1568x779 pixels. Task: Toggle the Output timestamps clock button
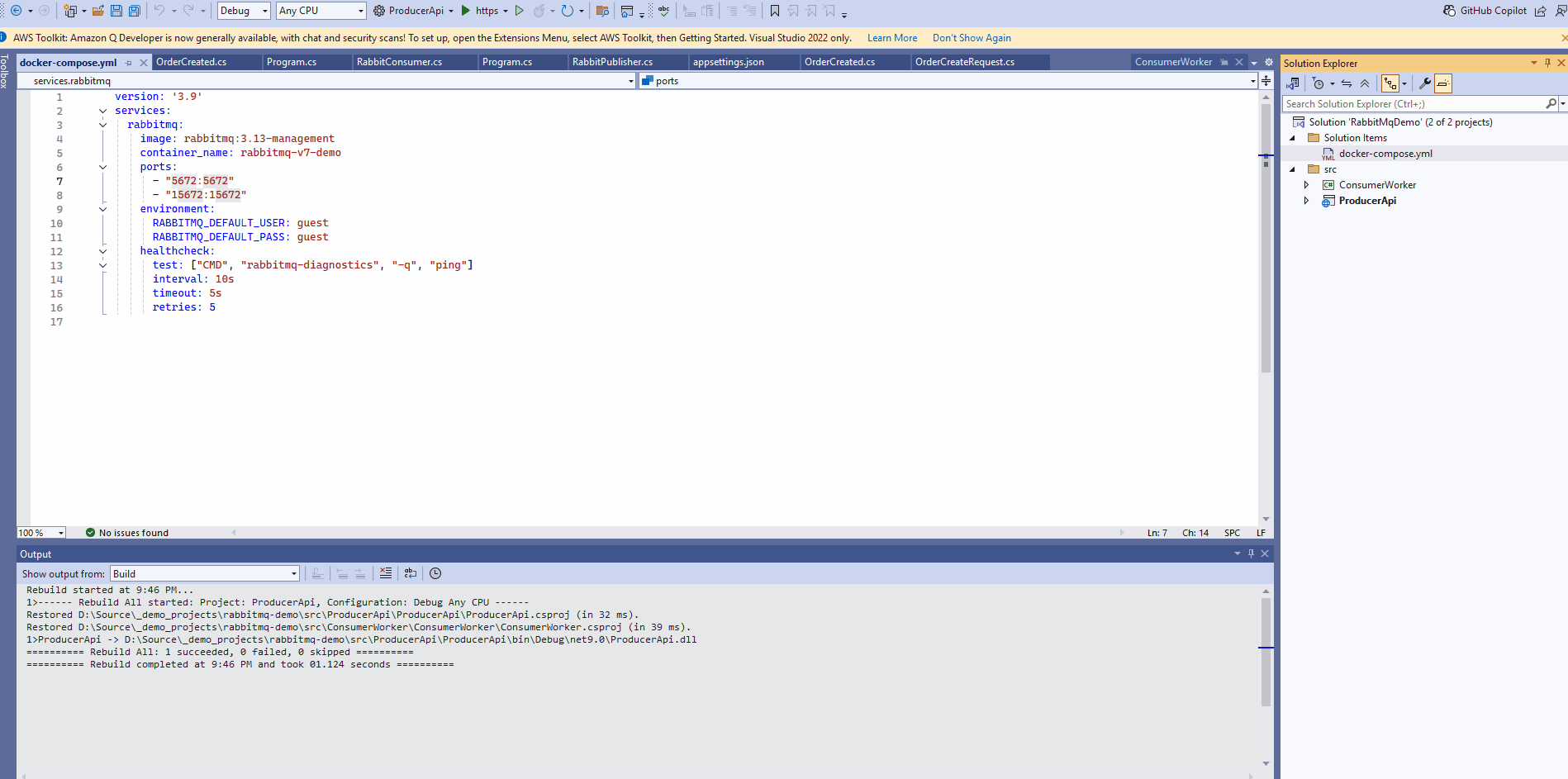pyautogui.click(x=435, y=573)
